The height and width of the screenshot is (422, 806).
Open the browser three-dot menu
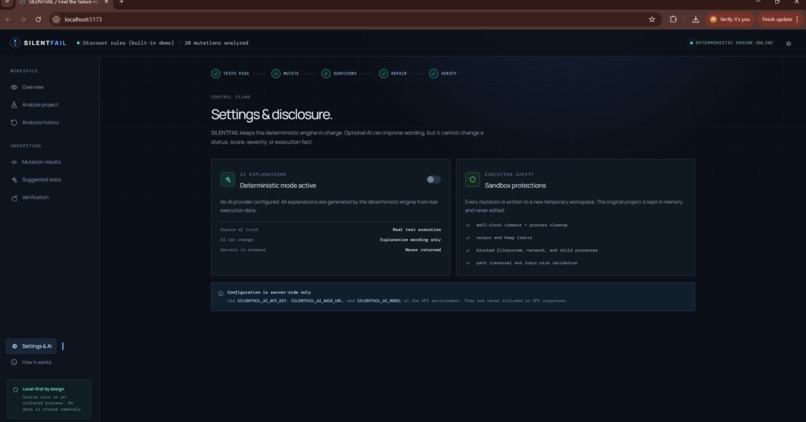(x=797, y=20)
